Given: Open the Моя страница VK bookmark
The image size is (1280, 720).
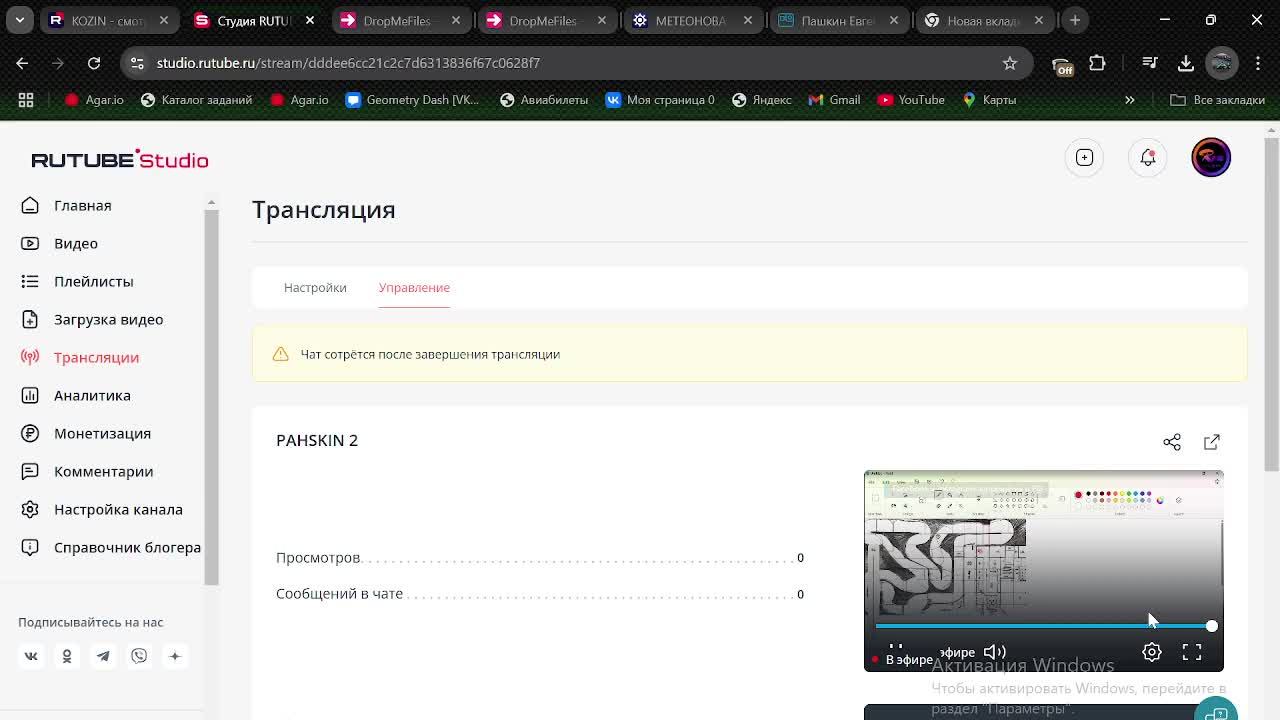Looking at the screenshot, I should [x=660, y=100].
